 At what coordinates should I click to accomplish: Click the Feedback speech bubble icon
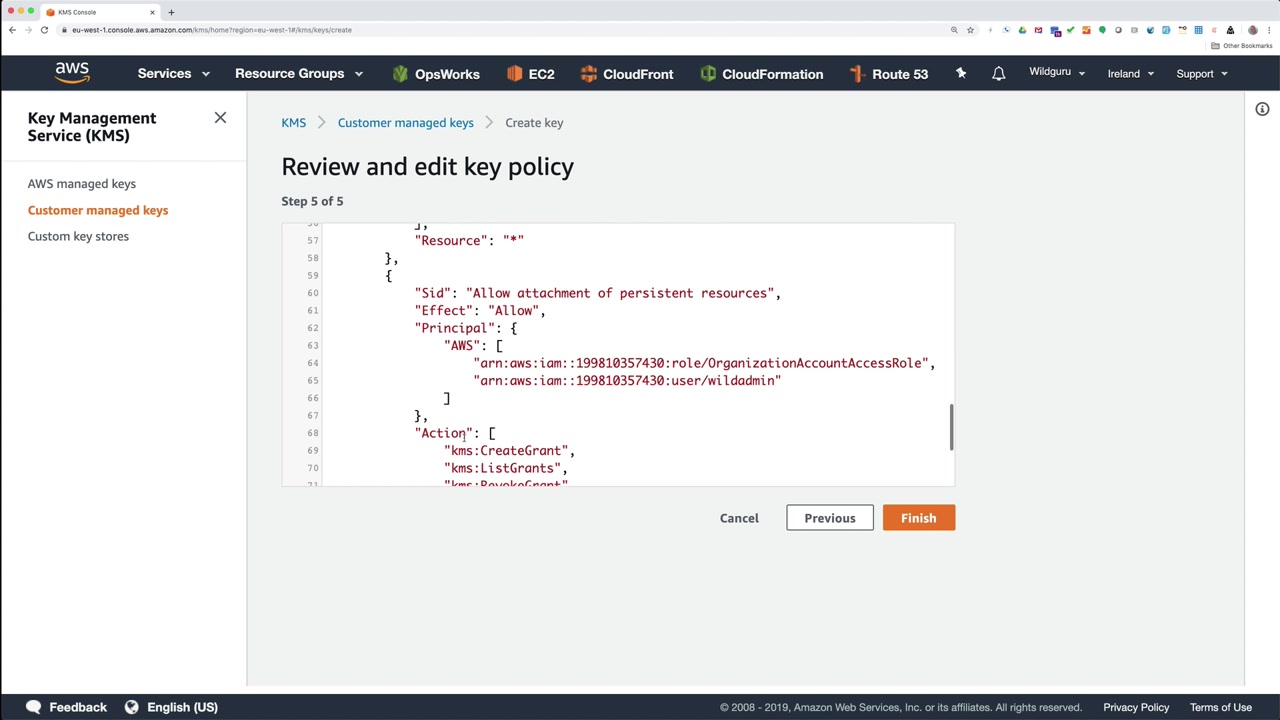point(34,707)
